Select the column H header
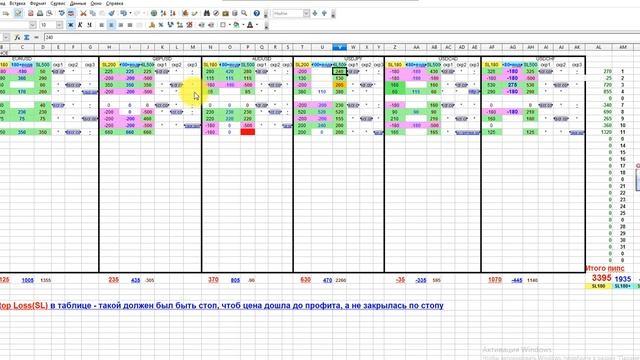Viewport: 640px width, 360px height. click(109, 47)
